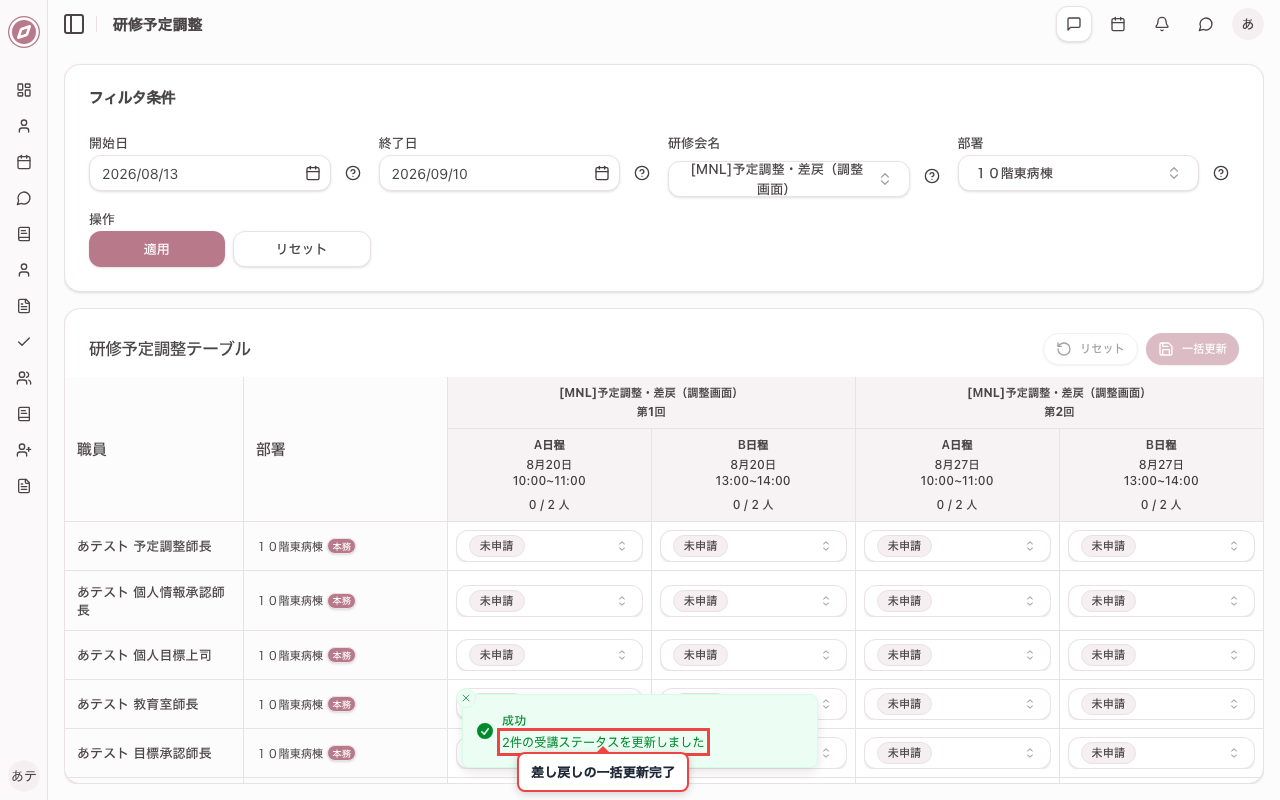
Task: Select staff name あテスト 個人情報承認師長
Action: [153, 601]
